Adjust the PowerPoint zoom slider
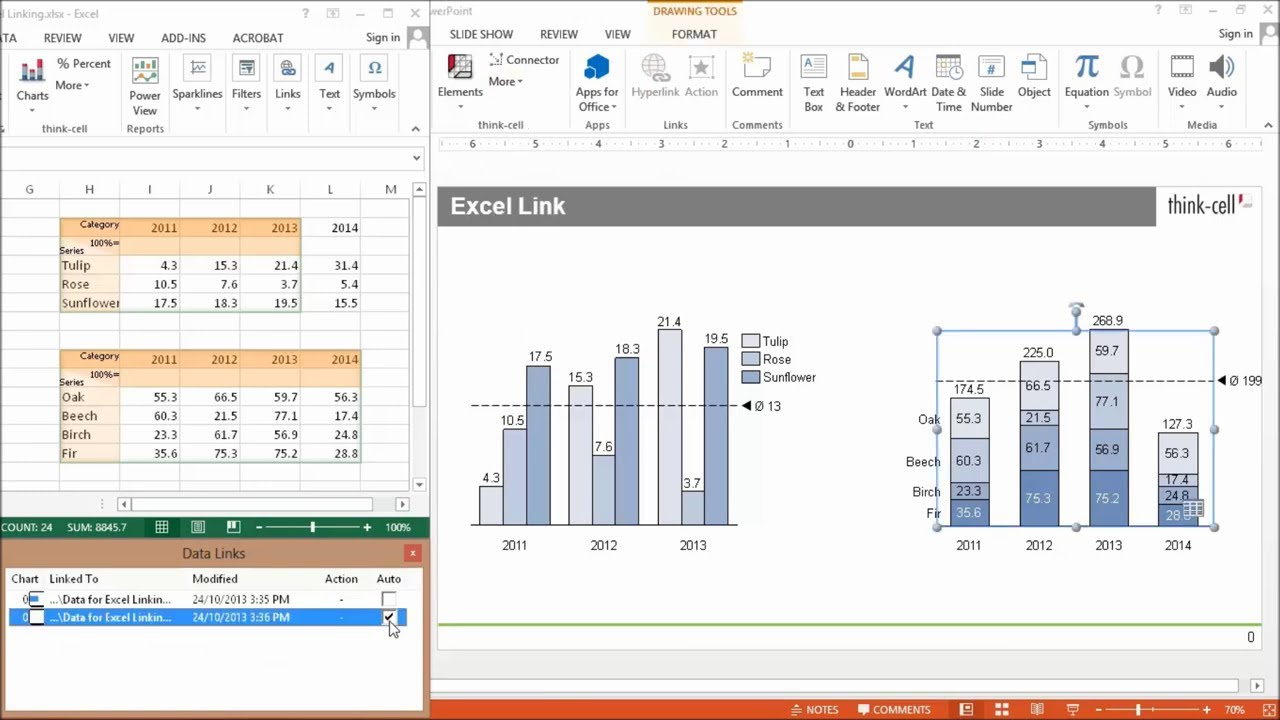 click(1137, 710)
